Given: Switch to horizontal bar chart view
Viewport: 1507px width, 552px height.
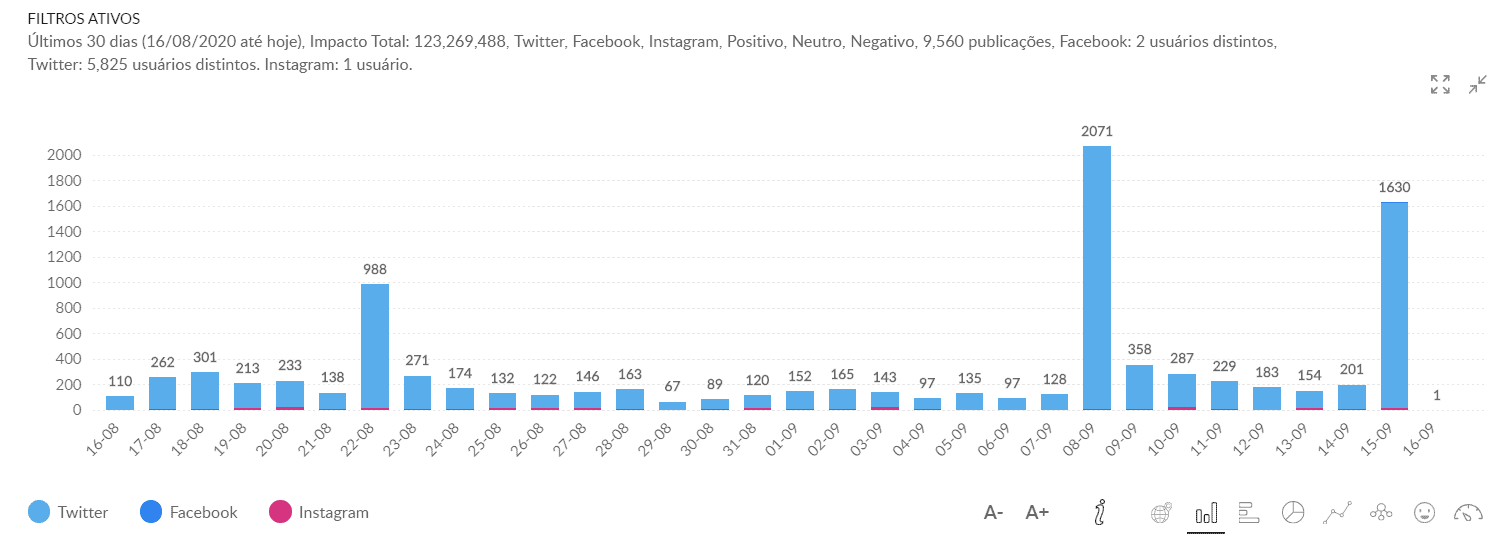Looking at the screenshot, I should point(1249,513).
